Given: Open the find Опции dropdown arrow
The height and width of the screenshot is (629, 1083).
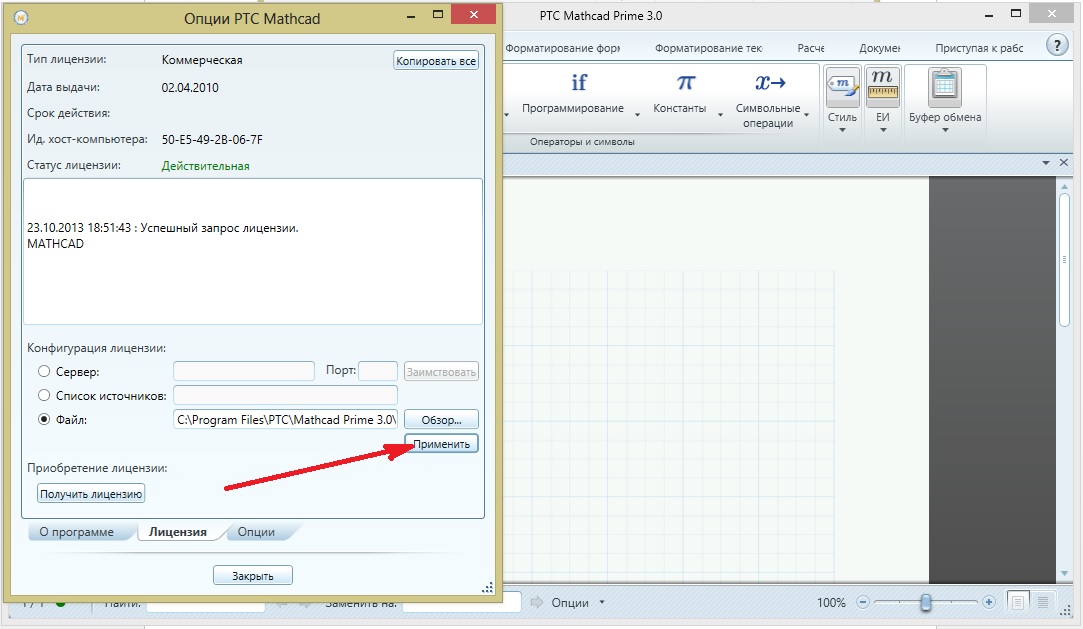Looking at the screenshot, I should [602, 602].
